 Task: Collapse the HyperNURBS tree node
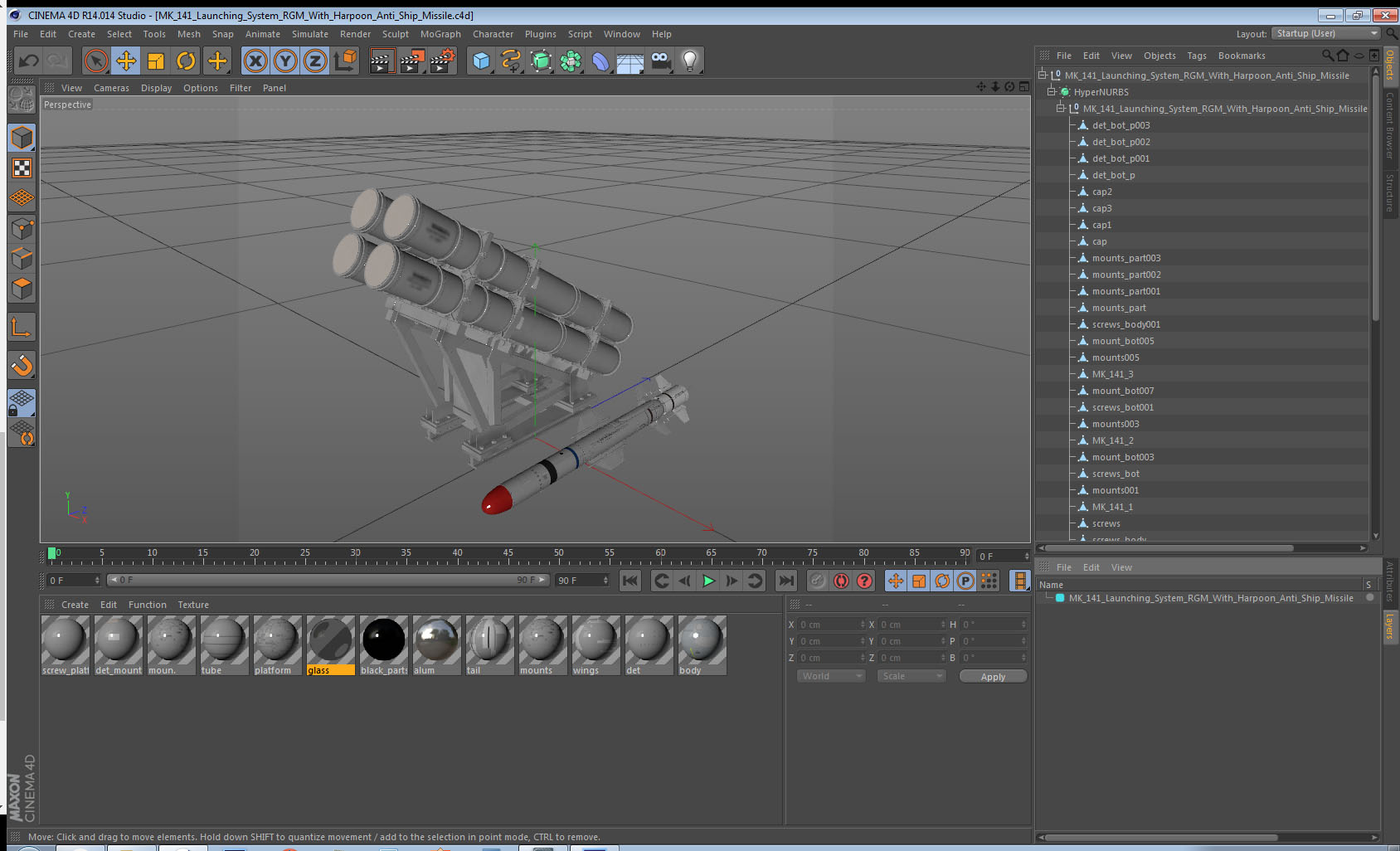(x=1052, y=92)
